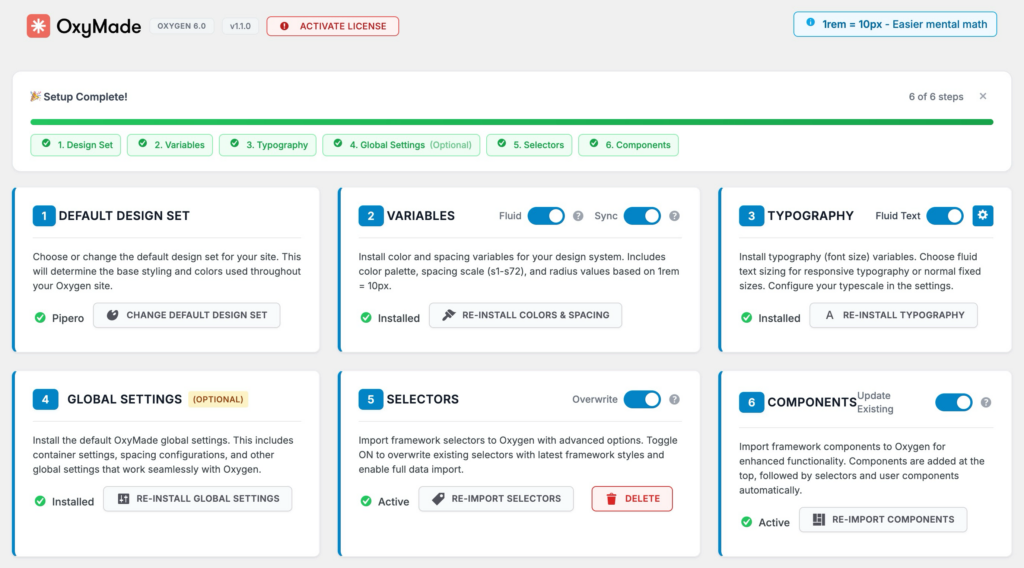Click Re-install Typography button
This screenshot has width=1024, height=568.
tap(893, 315)
